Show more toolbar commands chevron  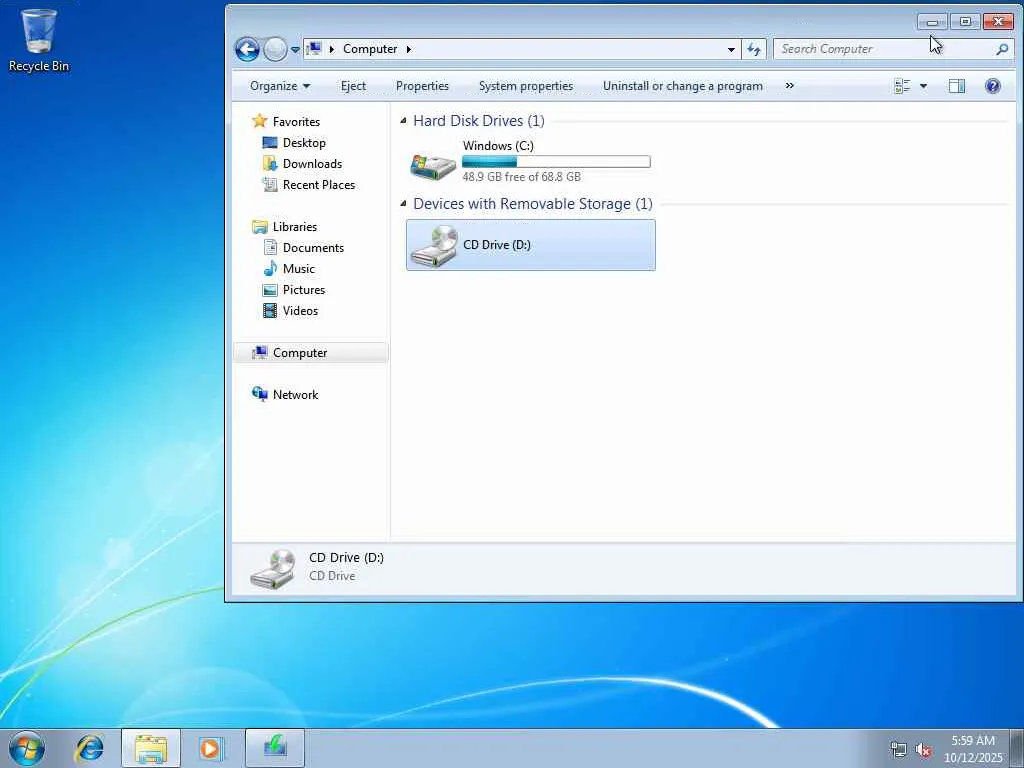click(790, 86)
